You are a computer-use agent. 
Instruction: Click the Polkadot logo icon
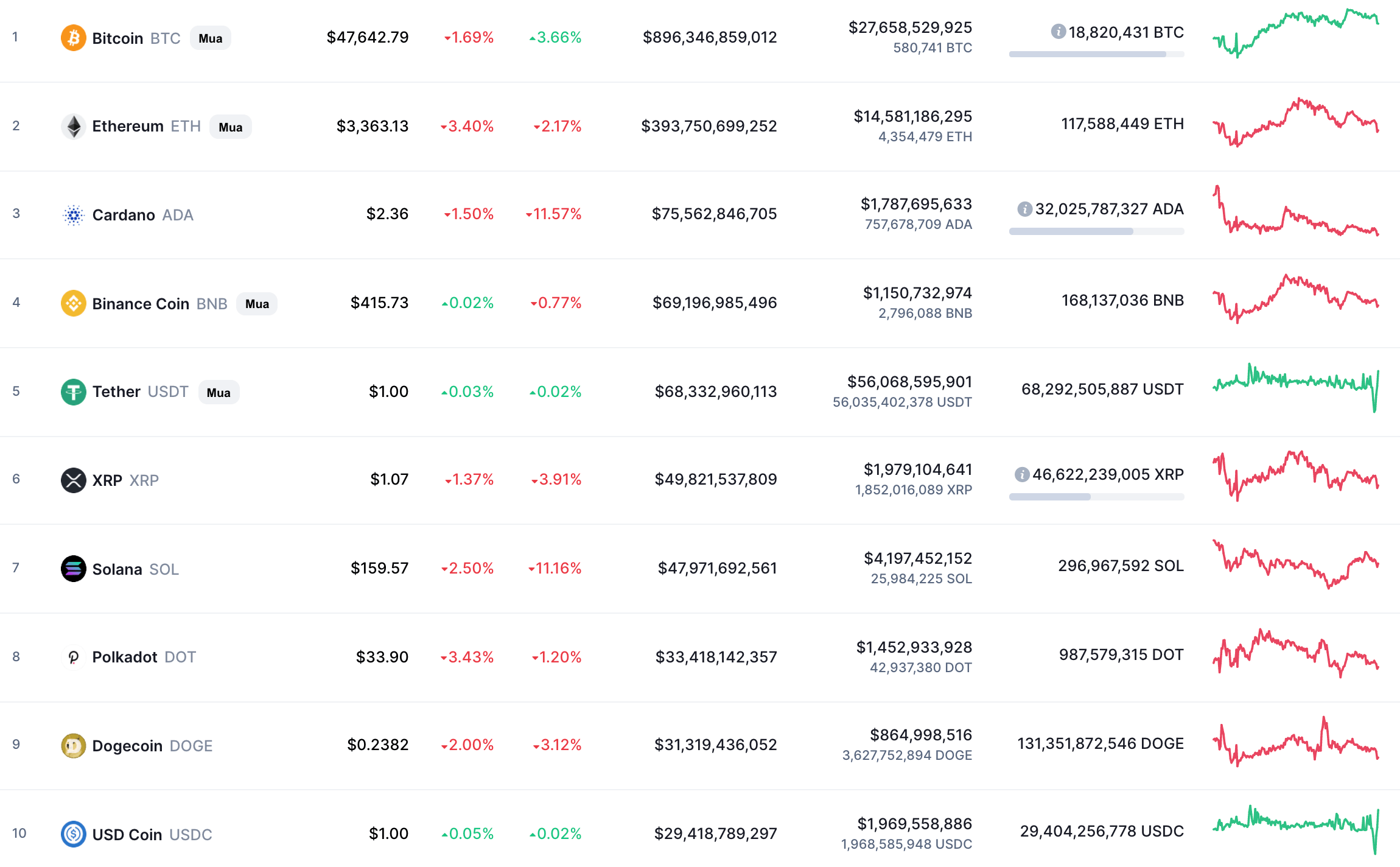point(73,656)
